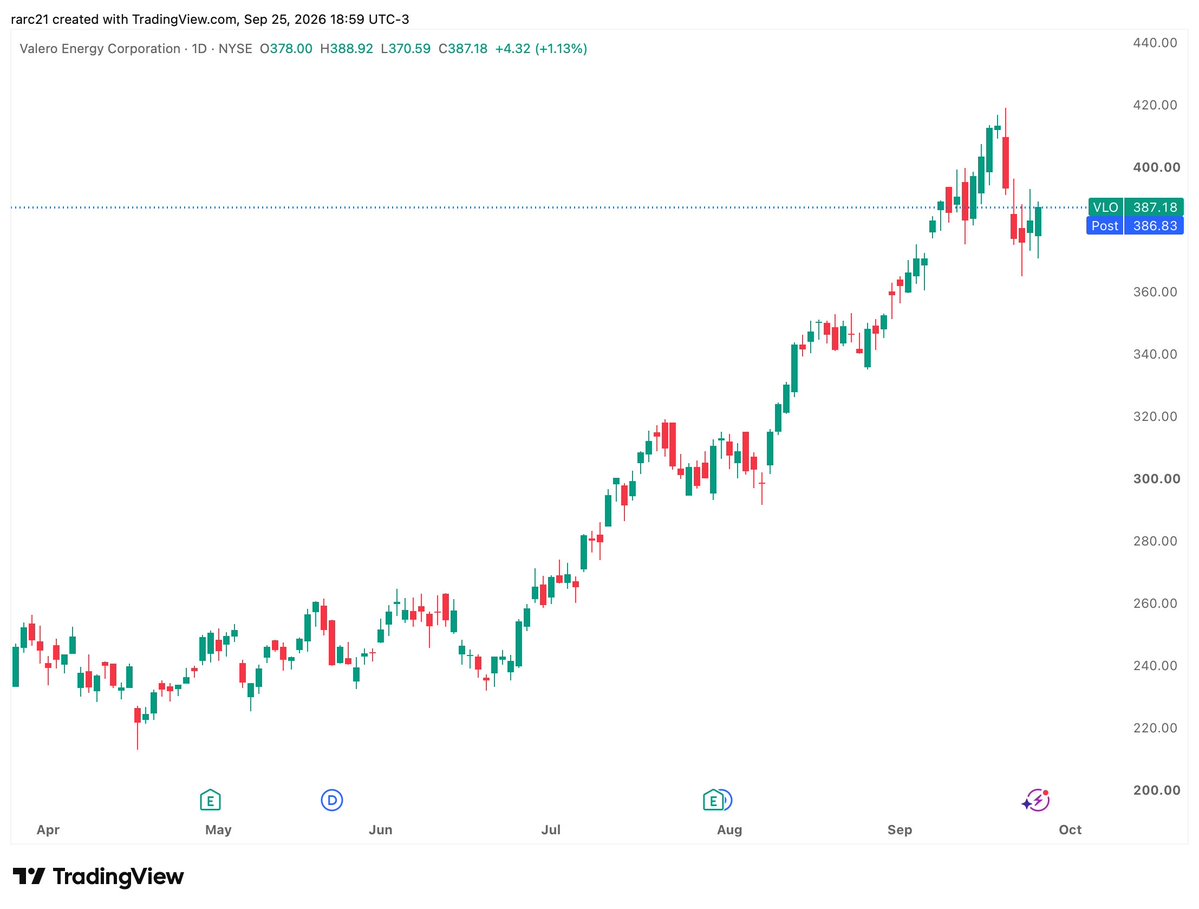1199x909 pixels.
Task: Click the Oct label on time axis
Action: (1070, 830)
